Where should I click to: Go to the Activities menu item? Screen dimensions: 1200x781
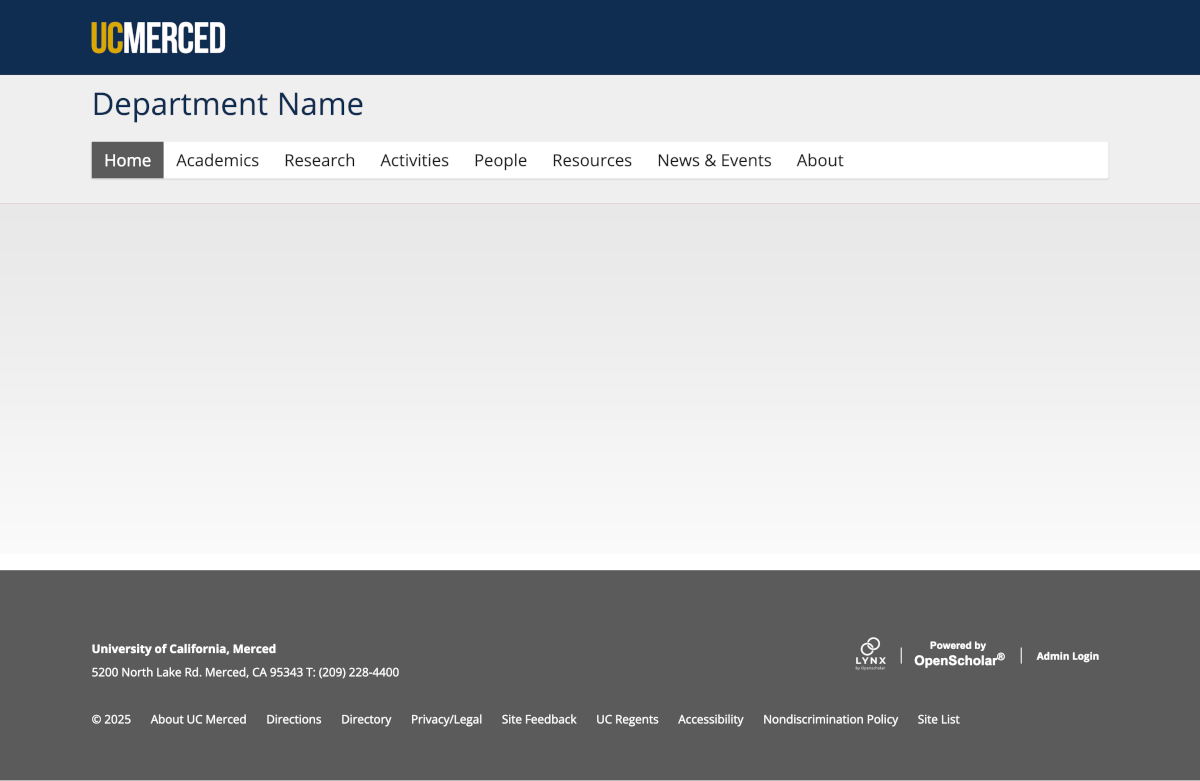pyautogui.click(x=414, y=160)
